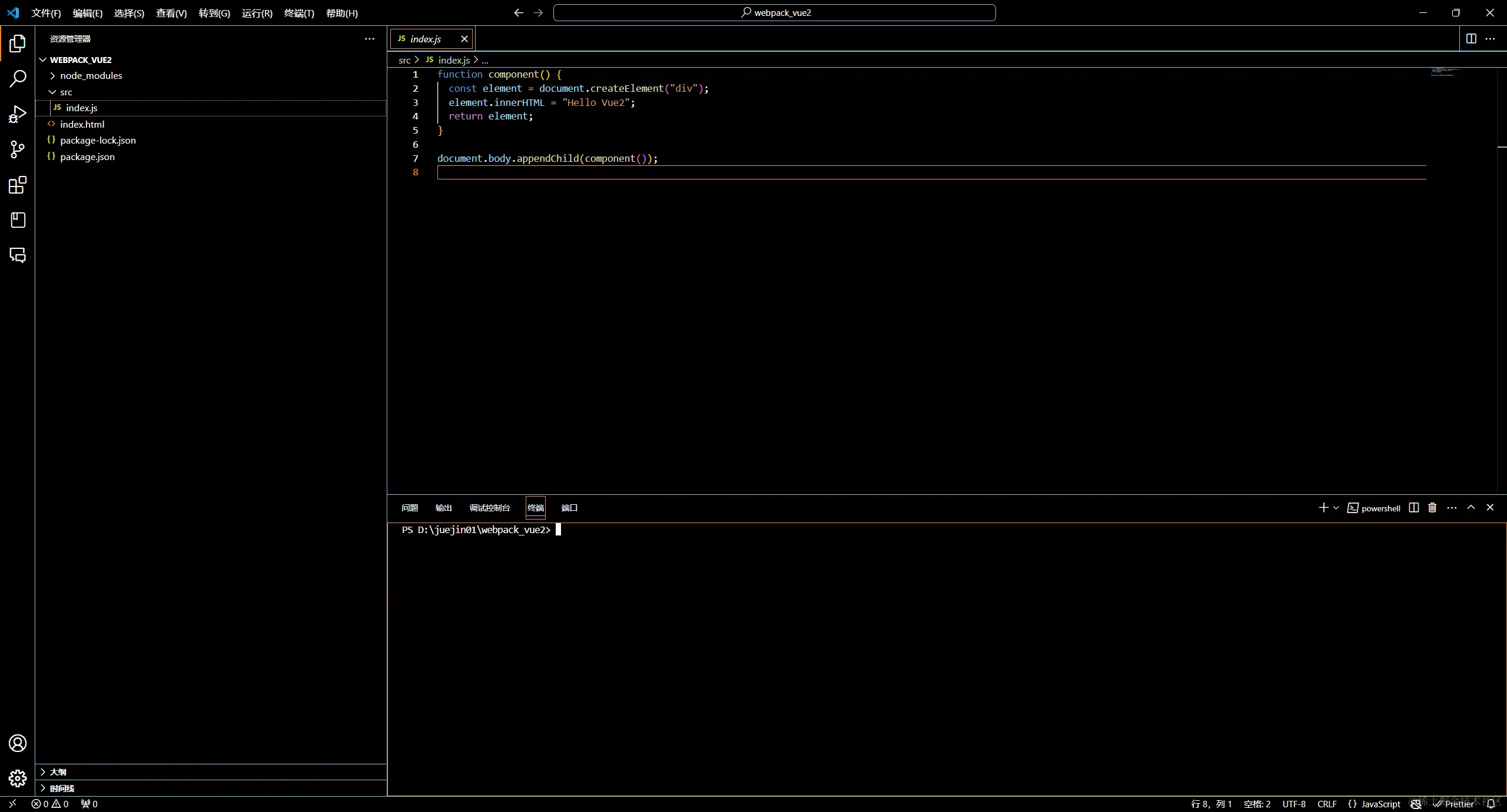Open the 终端(T) menu
Viewport: 1507px width, 812px height.
299,13
